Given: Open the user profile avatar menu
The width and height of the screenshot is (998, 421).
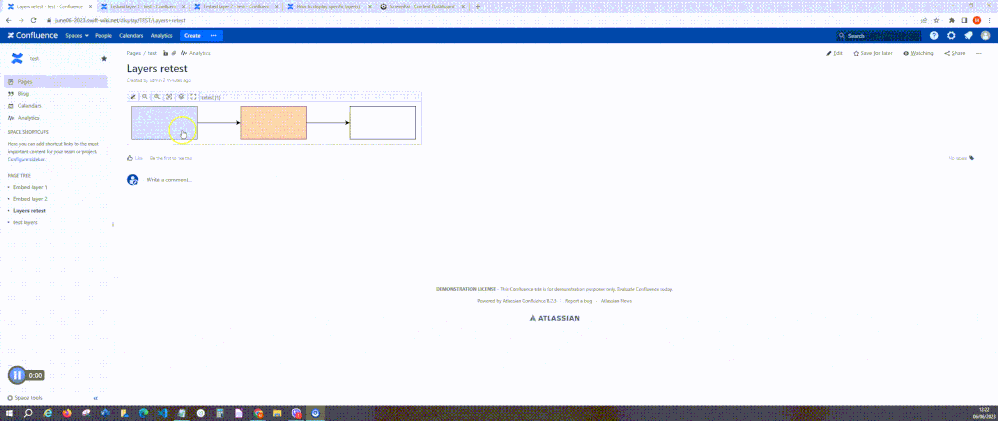Looking at the screenshot, I should 985,36.
